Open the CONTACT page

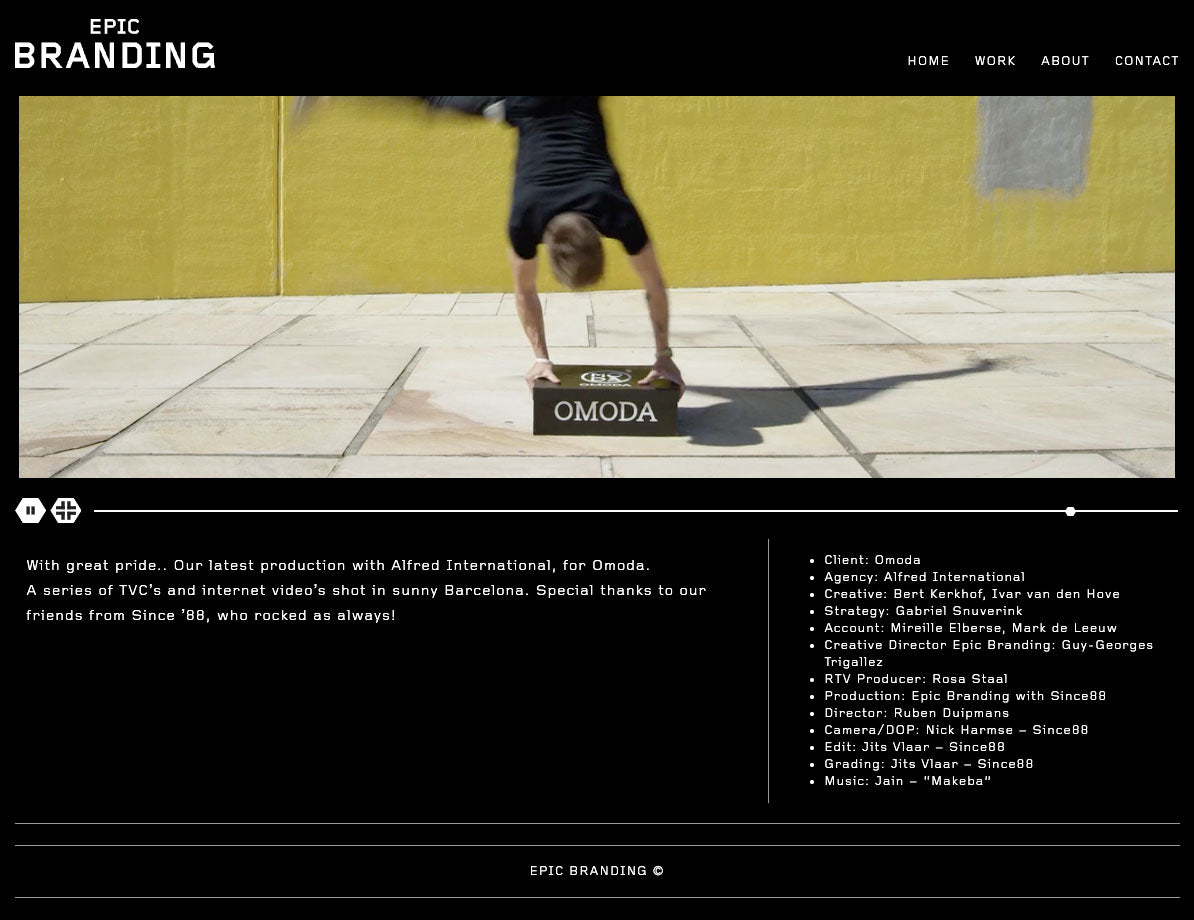point(1146,61)
